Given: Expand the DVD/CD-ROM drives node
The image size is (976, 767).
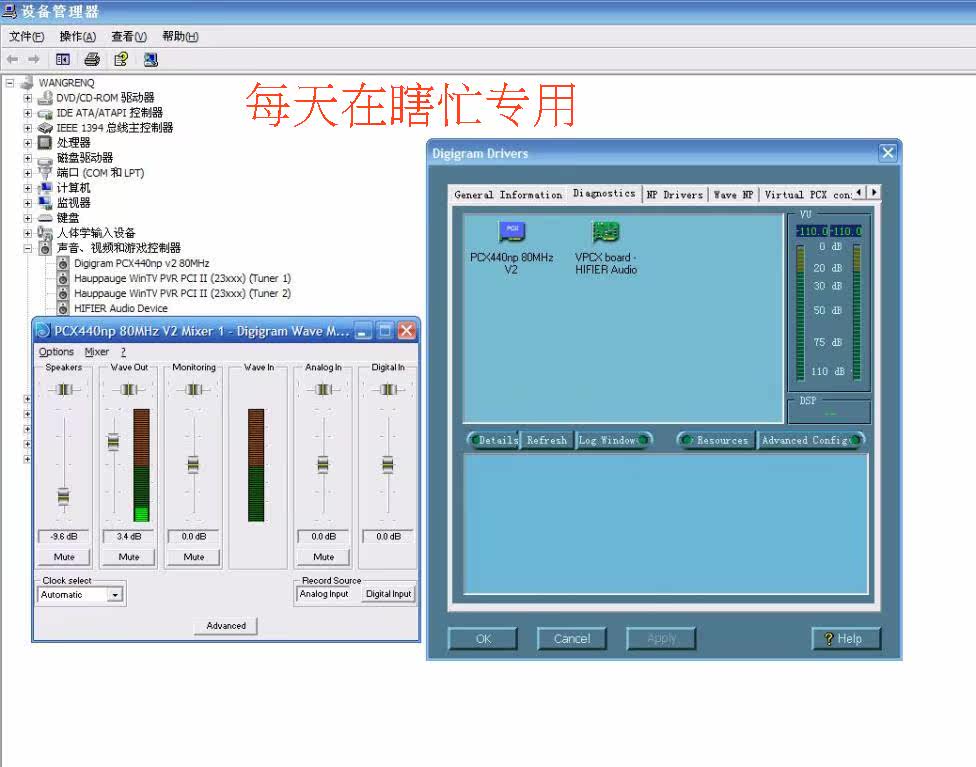Looking at the screenshot, I should click(x=27, y=98).
